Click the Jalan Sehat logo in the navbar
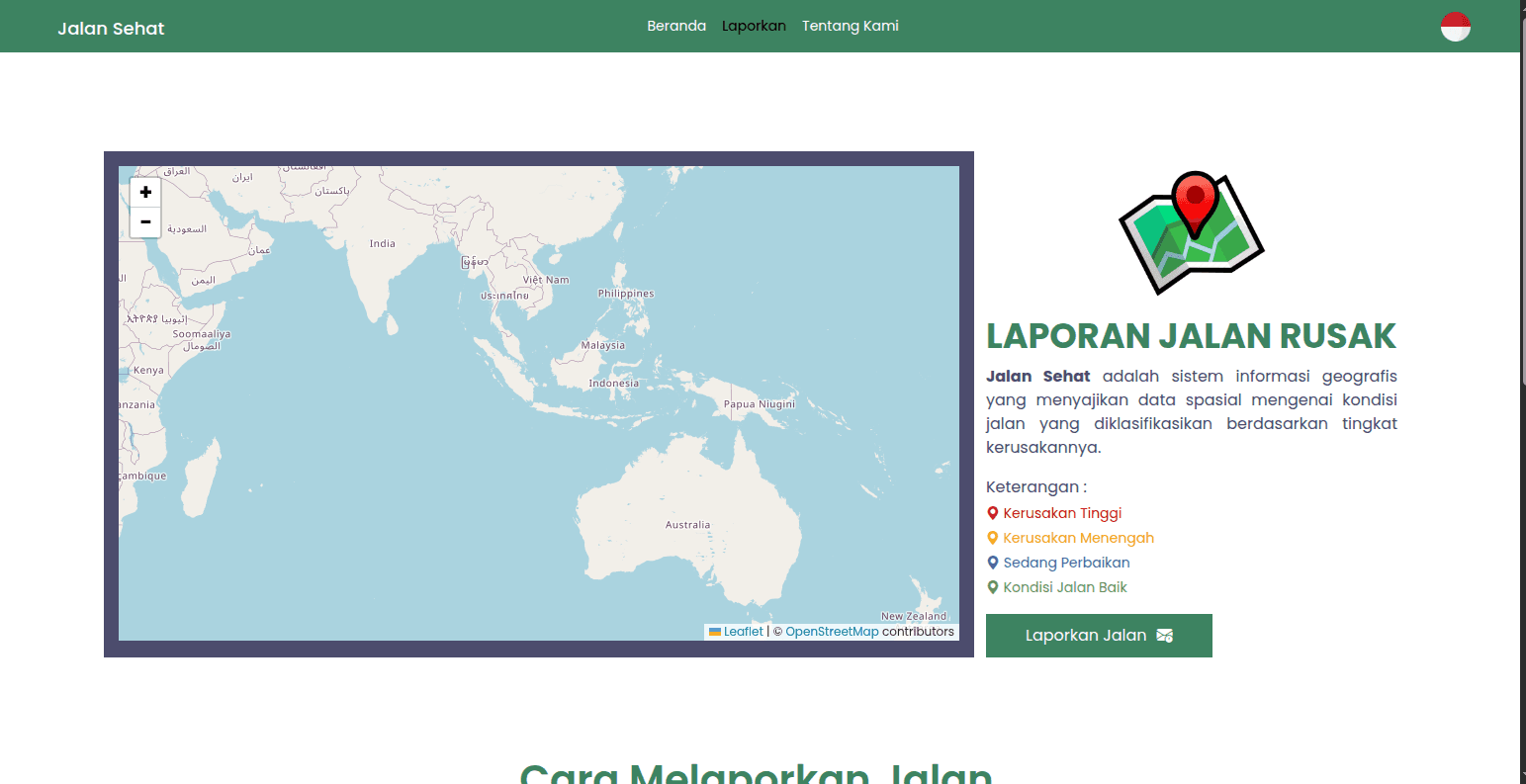The image size is (1526, 784). tap(111, 29)
